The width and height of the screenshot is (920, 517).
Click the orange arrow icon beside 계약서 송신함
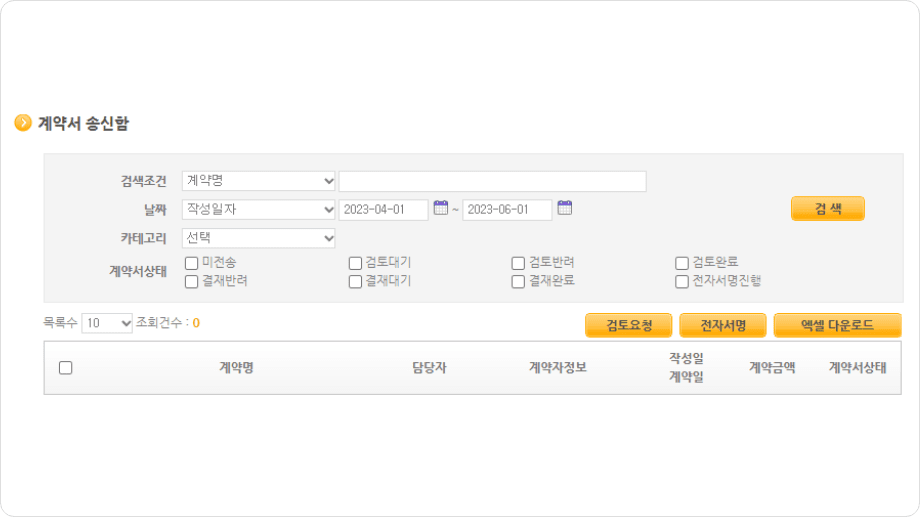click(x=23, y=123)
